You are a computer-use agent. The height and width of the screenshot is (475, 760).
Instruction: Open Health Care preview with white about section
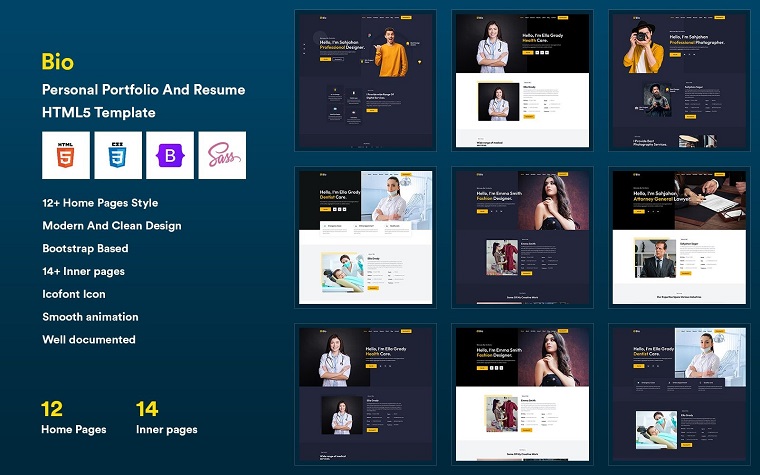[x=520, y=80]
